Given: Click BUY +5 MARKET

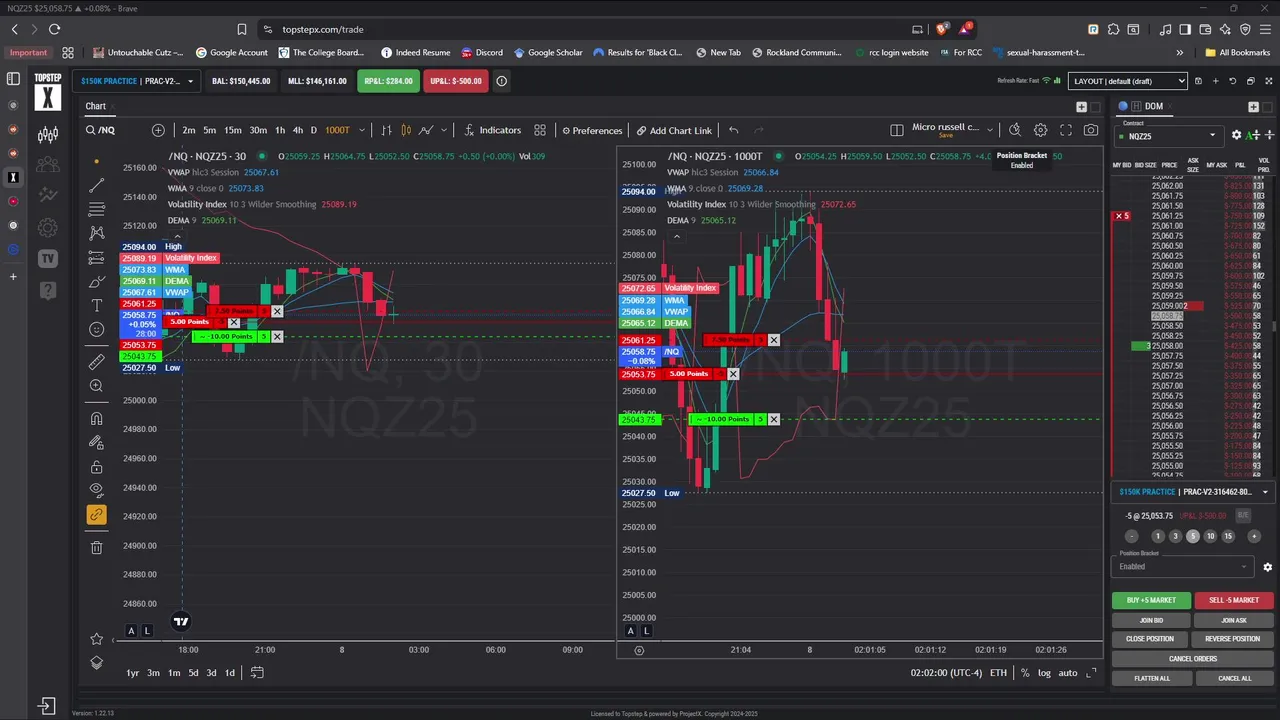Looking at the screenshot, I should 1152,600.
